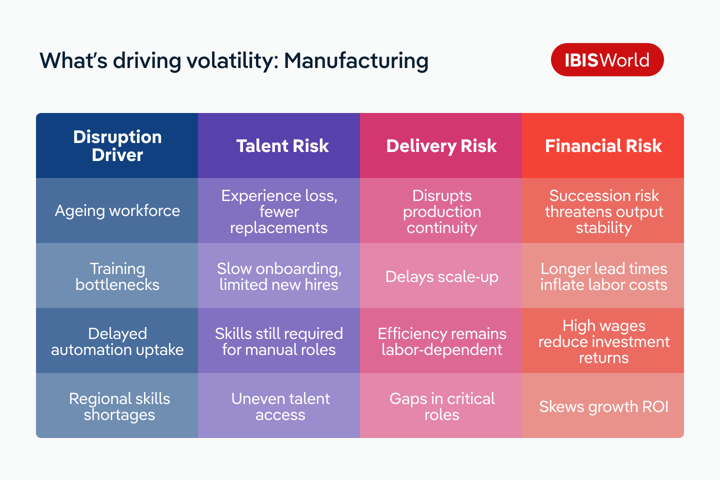This screenshot has height=480, width=720.
Task: Click the Delays scale-up cell
Action: point(441,276)
